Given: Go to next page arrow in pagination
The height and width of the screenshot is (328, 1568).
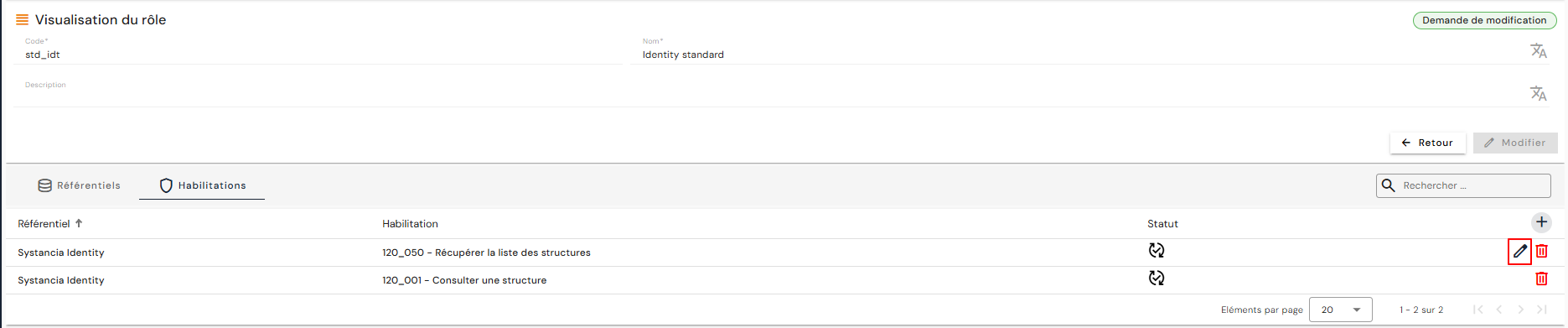Looking at the screenshot, I should (1520, 310).
